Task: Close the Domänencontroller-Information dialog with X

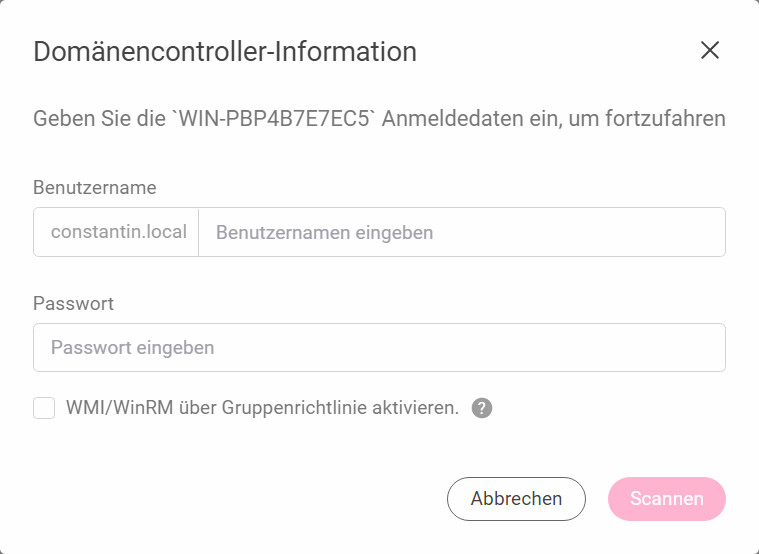Action: click(710, 50)
